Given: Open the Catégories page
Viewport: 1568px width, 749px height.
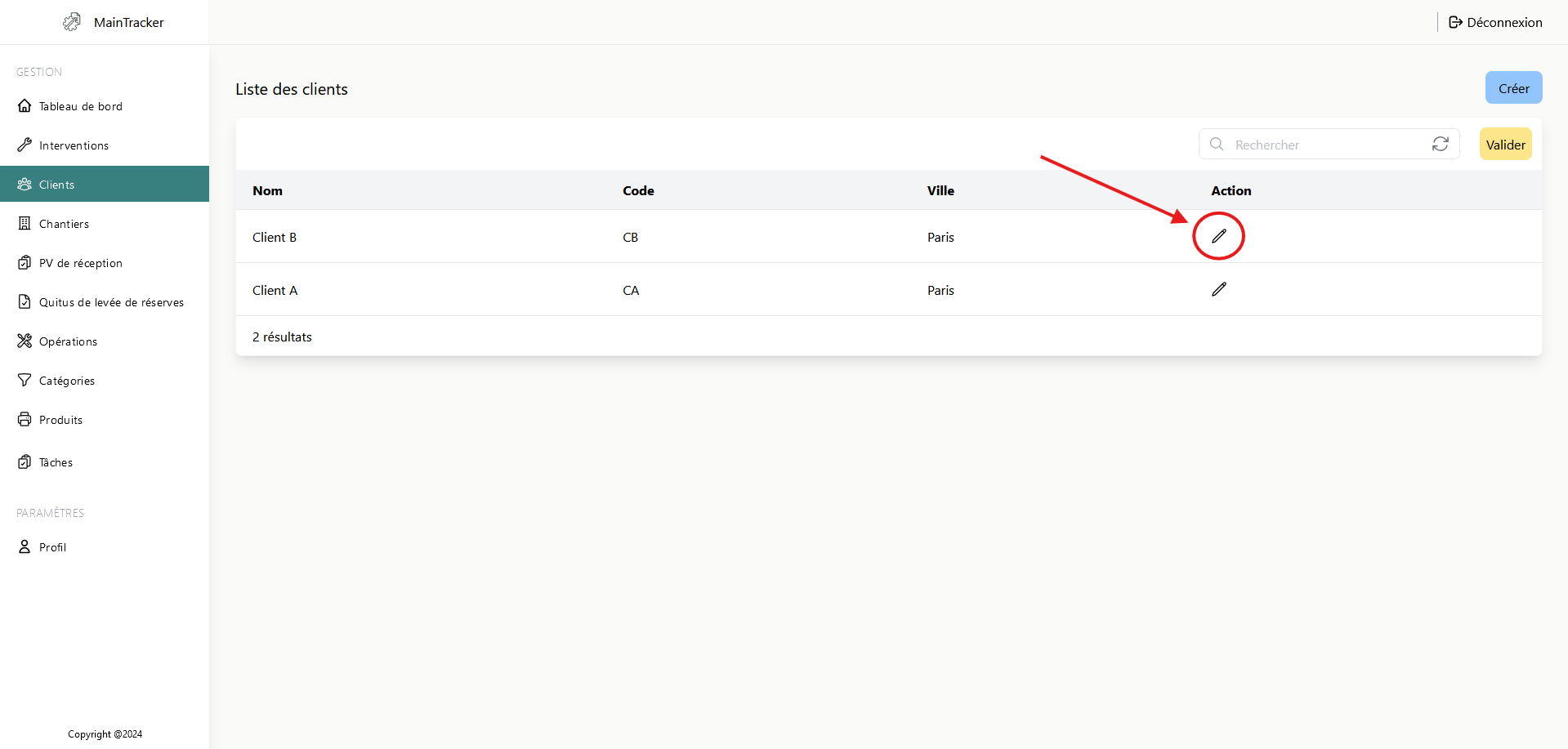Looking at the screenshot, I should 66,381.
